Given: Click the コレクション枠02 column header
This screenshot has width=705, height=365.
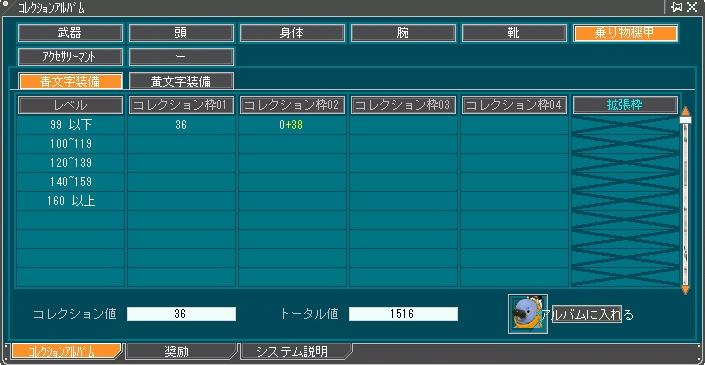Looking at the screenshot, I should (292, 105).
